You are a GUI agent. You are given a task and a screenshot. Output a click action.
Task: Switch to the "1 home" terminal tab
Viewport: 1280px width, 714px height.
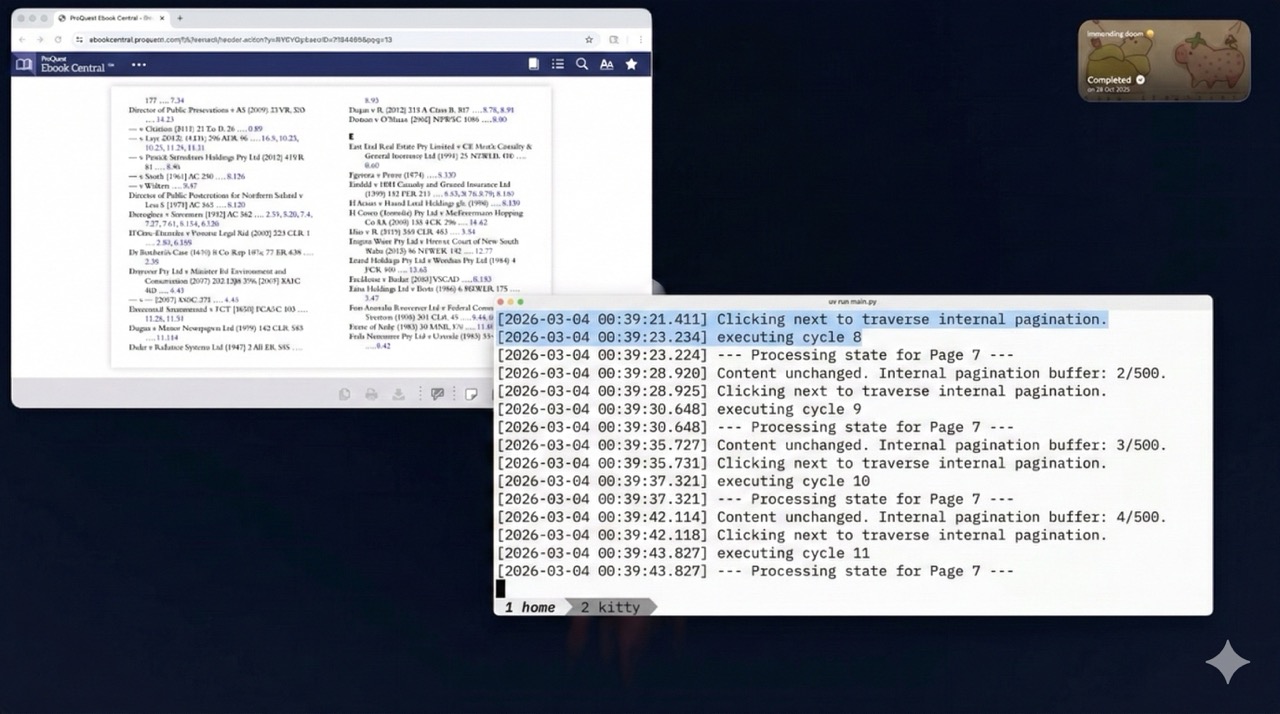(x=529, y=607)
